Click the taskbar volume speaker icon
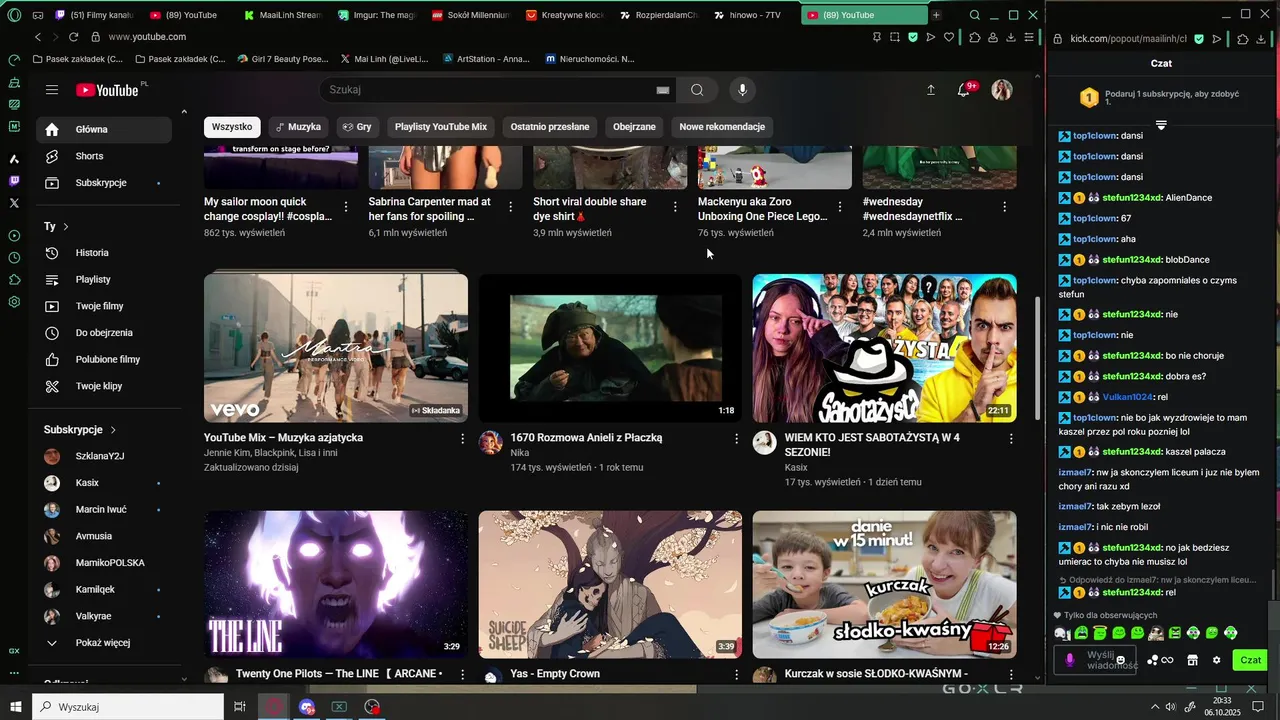The height and width of the screenshot is (720, 1280). click(x=1172, y=707)
